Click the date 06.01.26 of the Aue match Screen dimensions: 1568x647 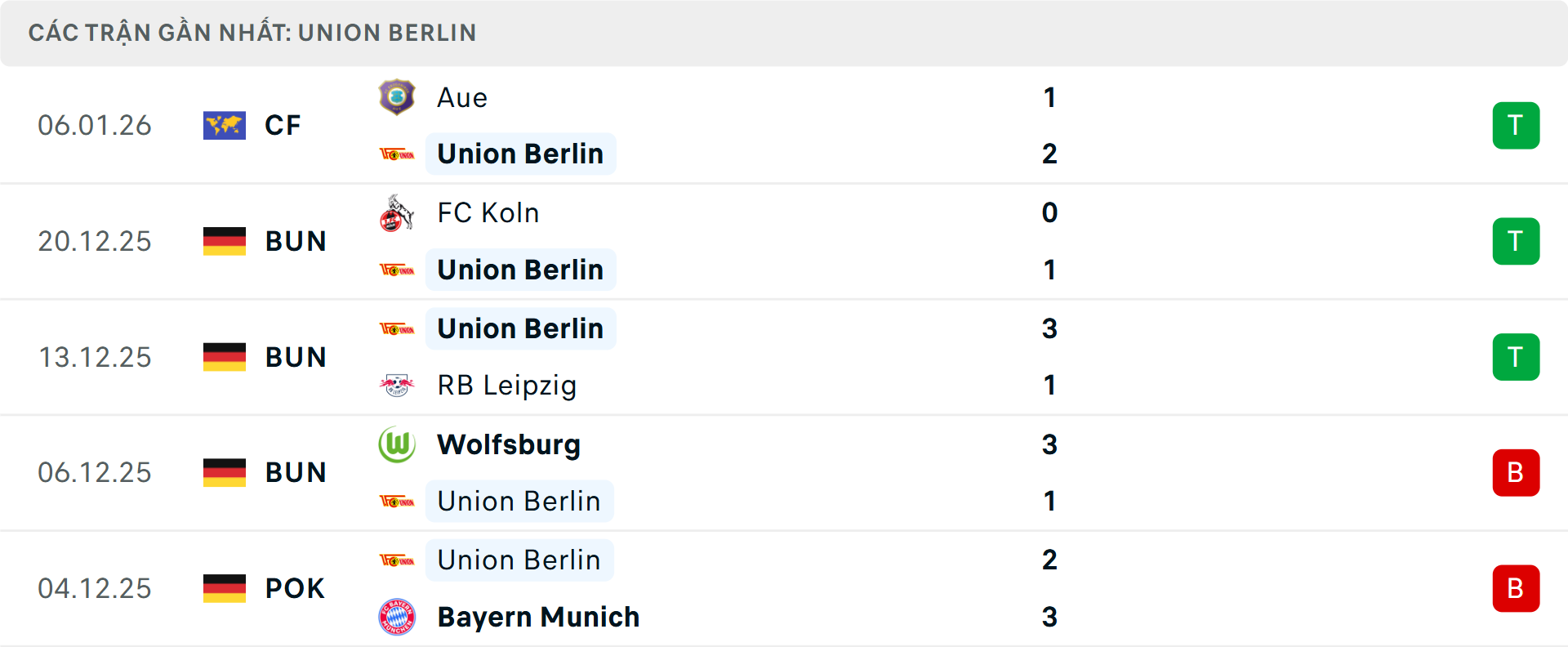coord(95,125)
